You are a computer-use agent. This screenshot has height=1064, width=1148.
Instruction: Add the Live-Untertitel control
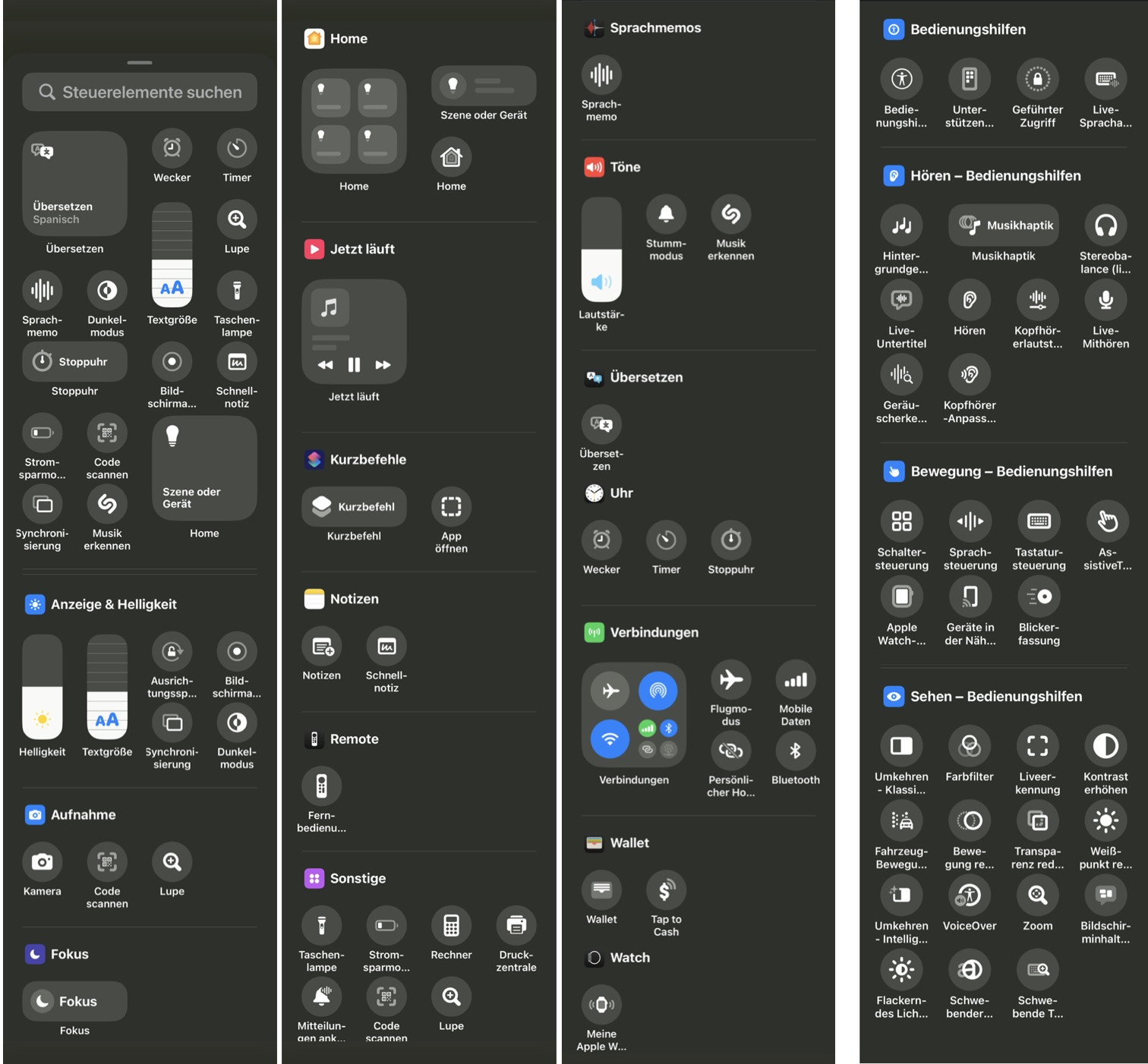coord(901,300)
